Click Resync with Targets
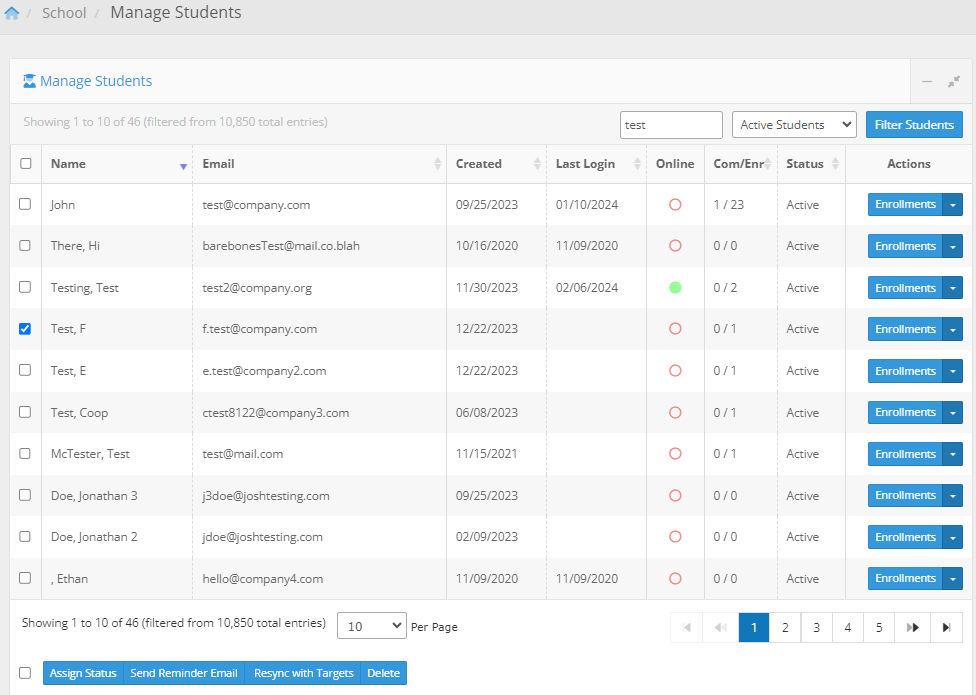 pos(303,673)
